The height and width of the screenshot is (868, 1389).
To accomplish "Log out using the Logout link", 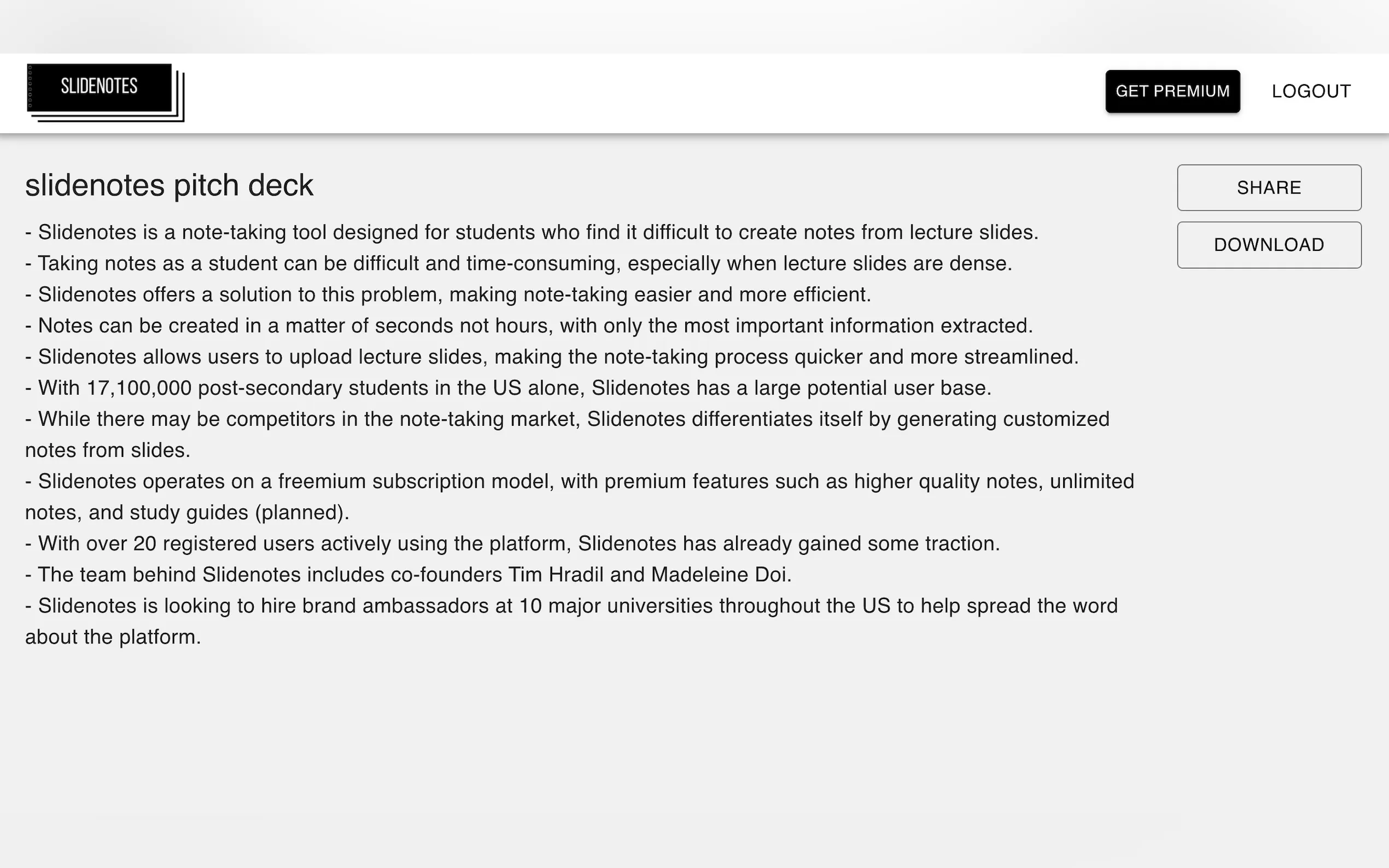I will [1310, 91].
